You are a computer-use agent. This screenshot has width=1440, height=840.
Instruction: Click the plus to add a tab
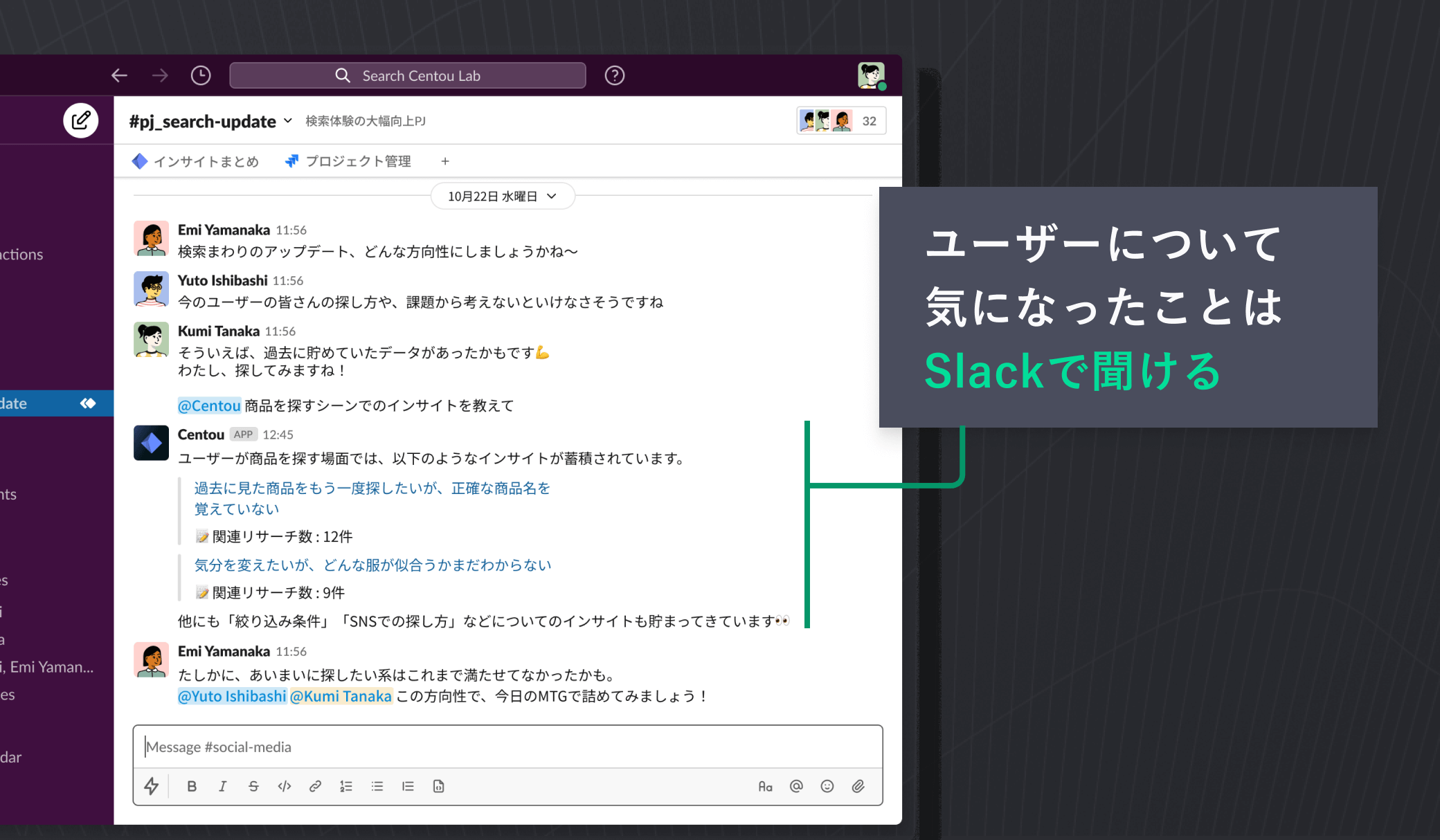point(445,161)
